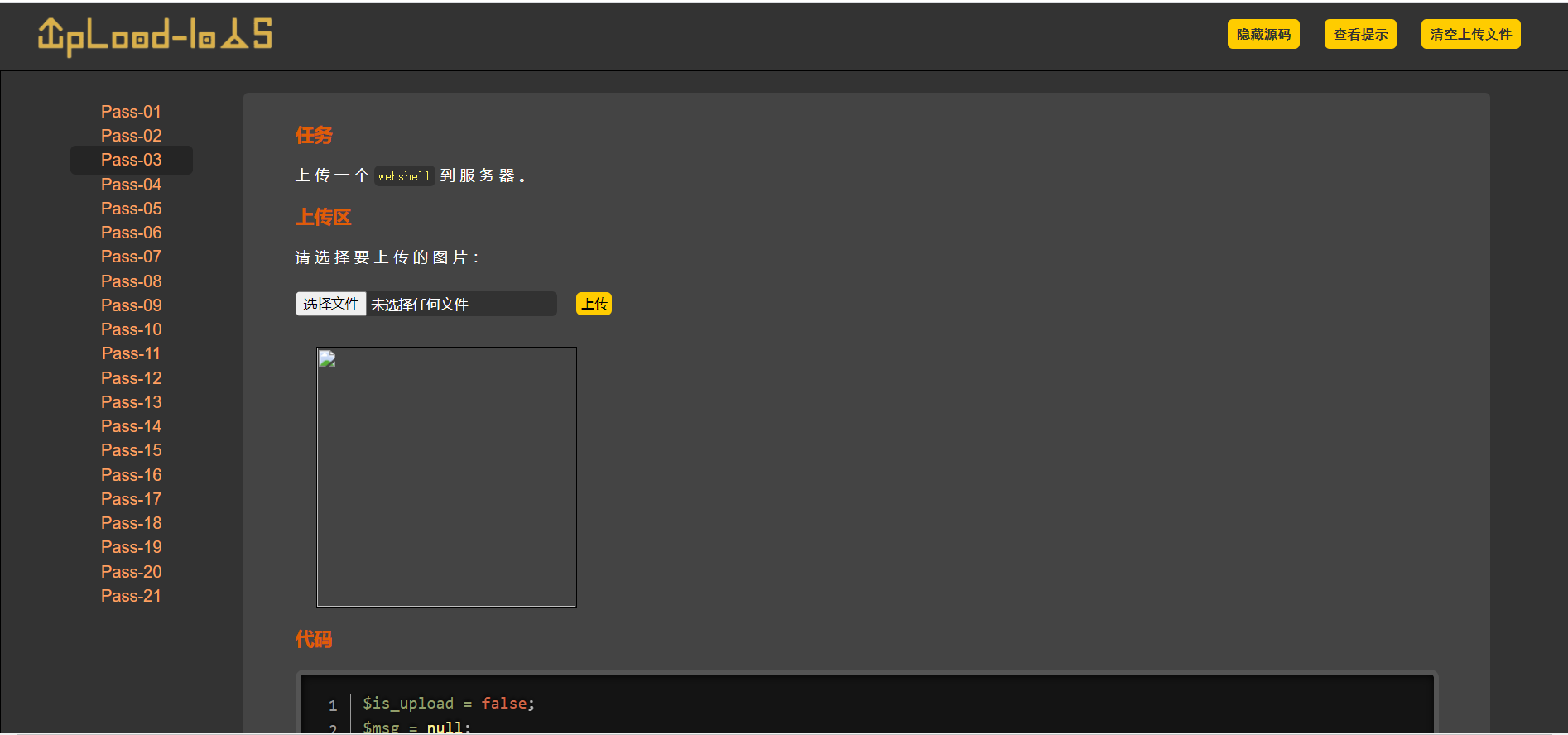Click the broken image preview thumbnail

tap(446, 477)
